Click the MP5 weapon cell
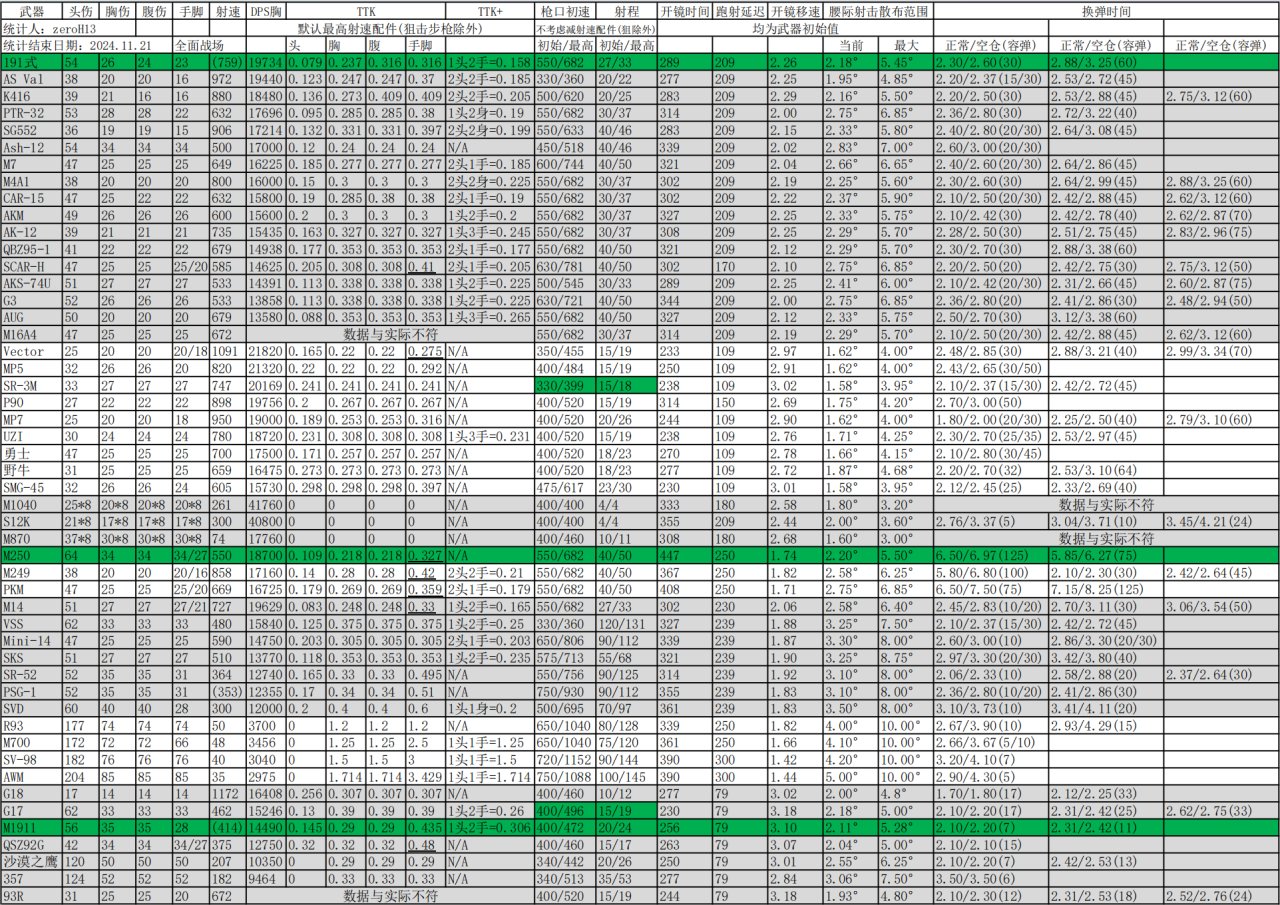 (x=30, y=368)
